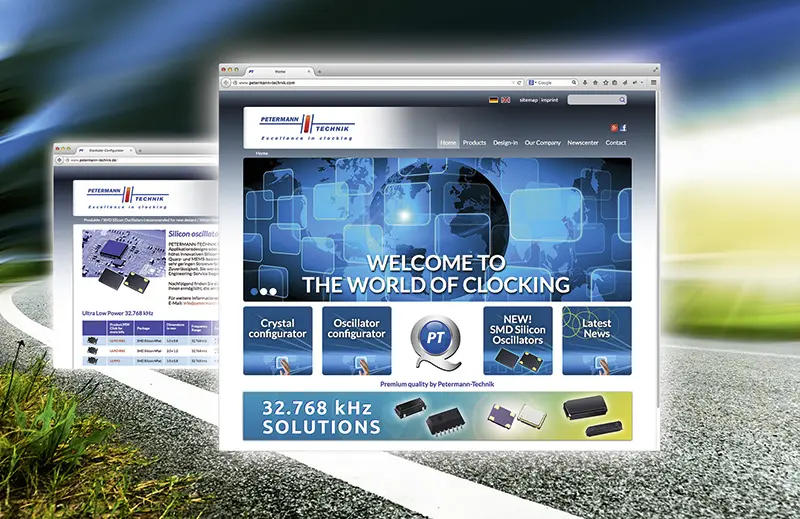Image resolution: width=800 pixels, height=519 pixels.
Task: Open the Latest News tile
Action: 596,340
